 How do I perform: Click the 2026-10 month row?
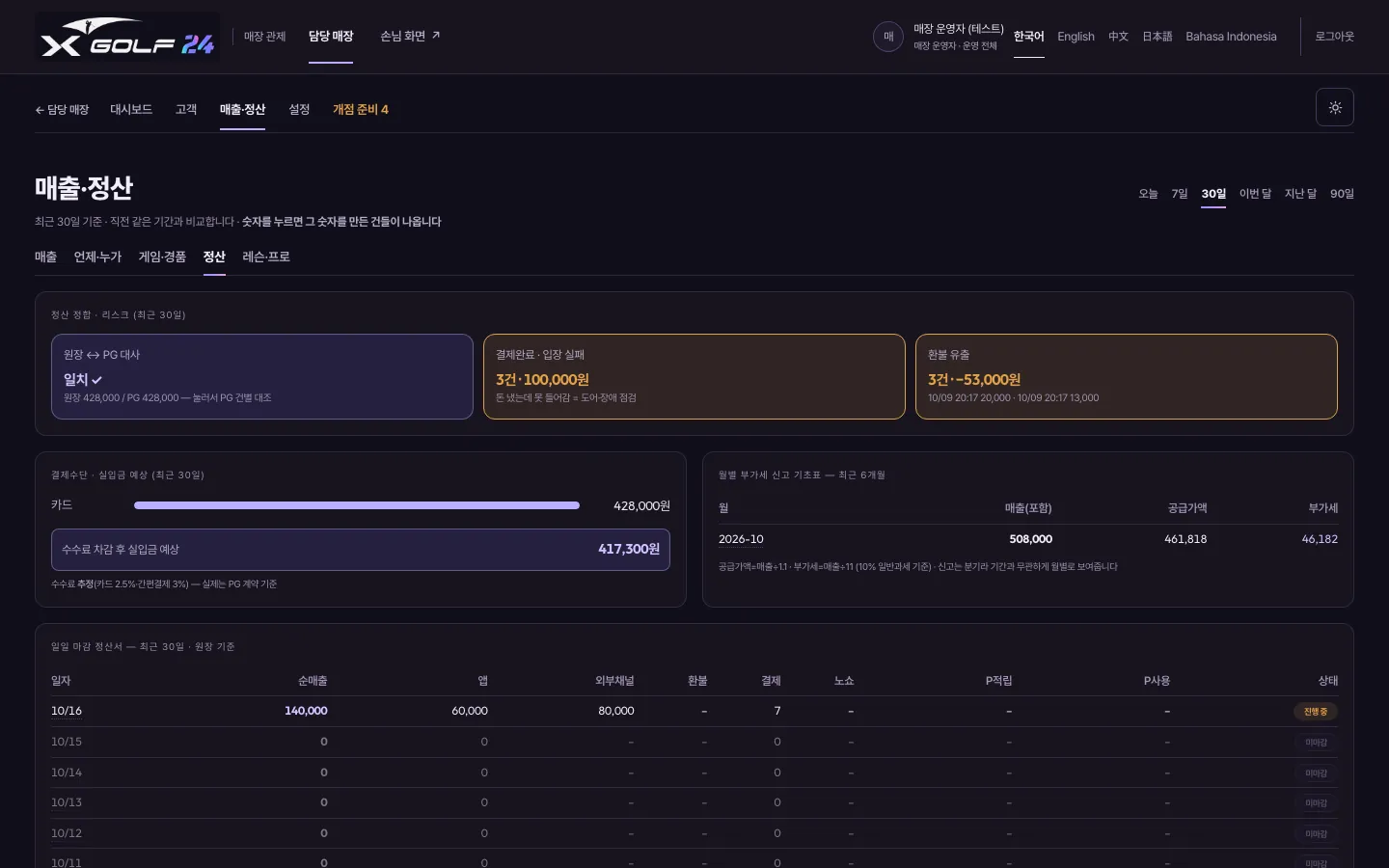click(x=1028, y=539)
